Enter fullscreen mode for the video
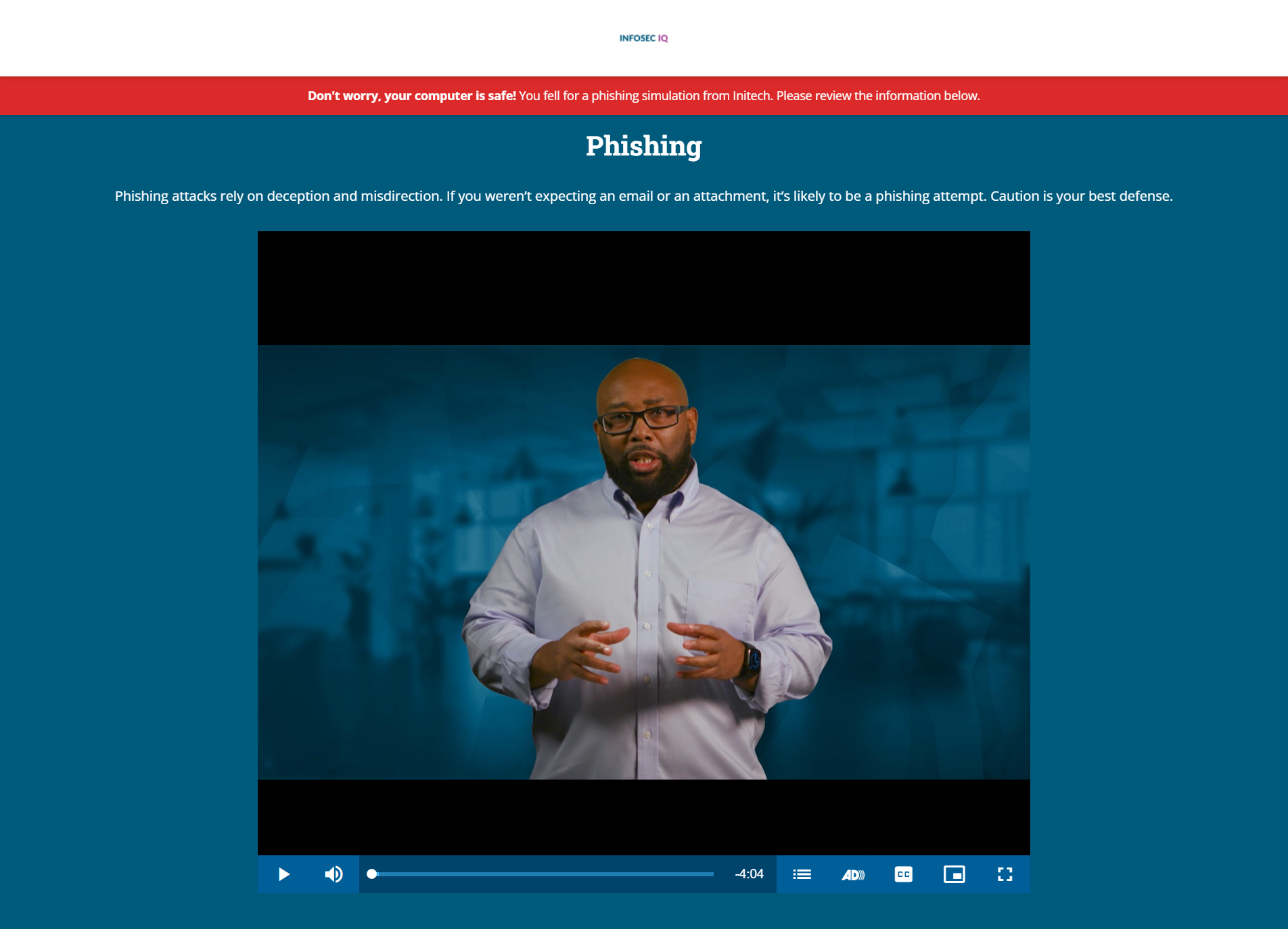Image resolution: width=1288 pixels, height=929 pixels. point(1005,874)
